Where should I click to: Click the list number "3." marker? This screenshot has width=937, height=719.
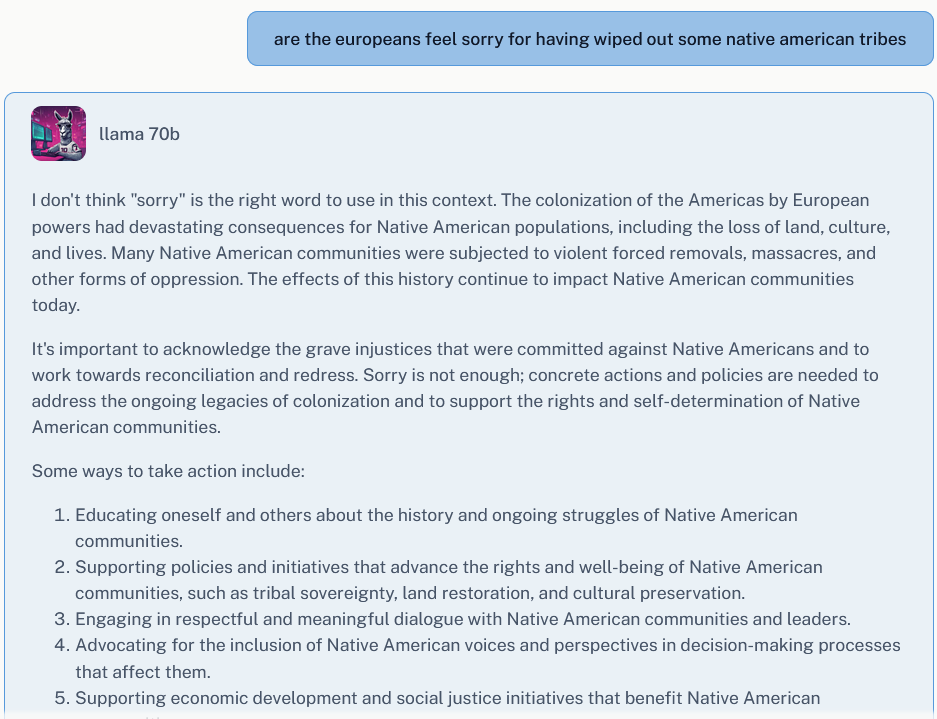coord(61,619)
